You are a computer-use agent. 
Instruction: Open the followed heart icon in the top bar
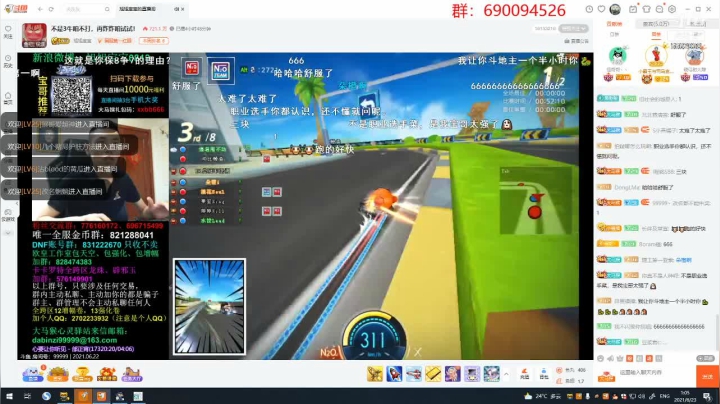point(602,9)
